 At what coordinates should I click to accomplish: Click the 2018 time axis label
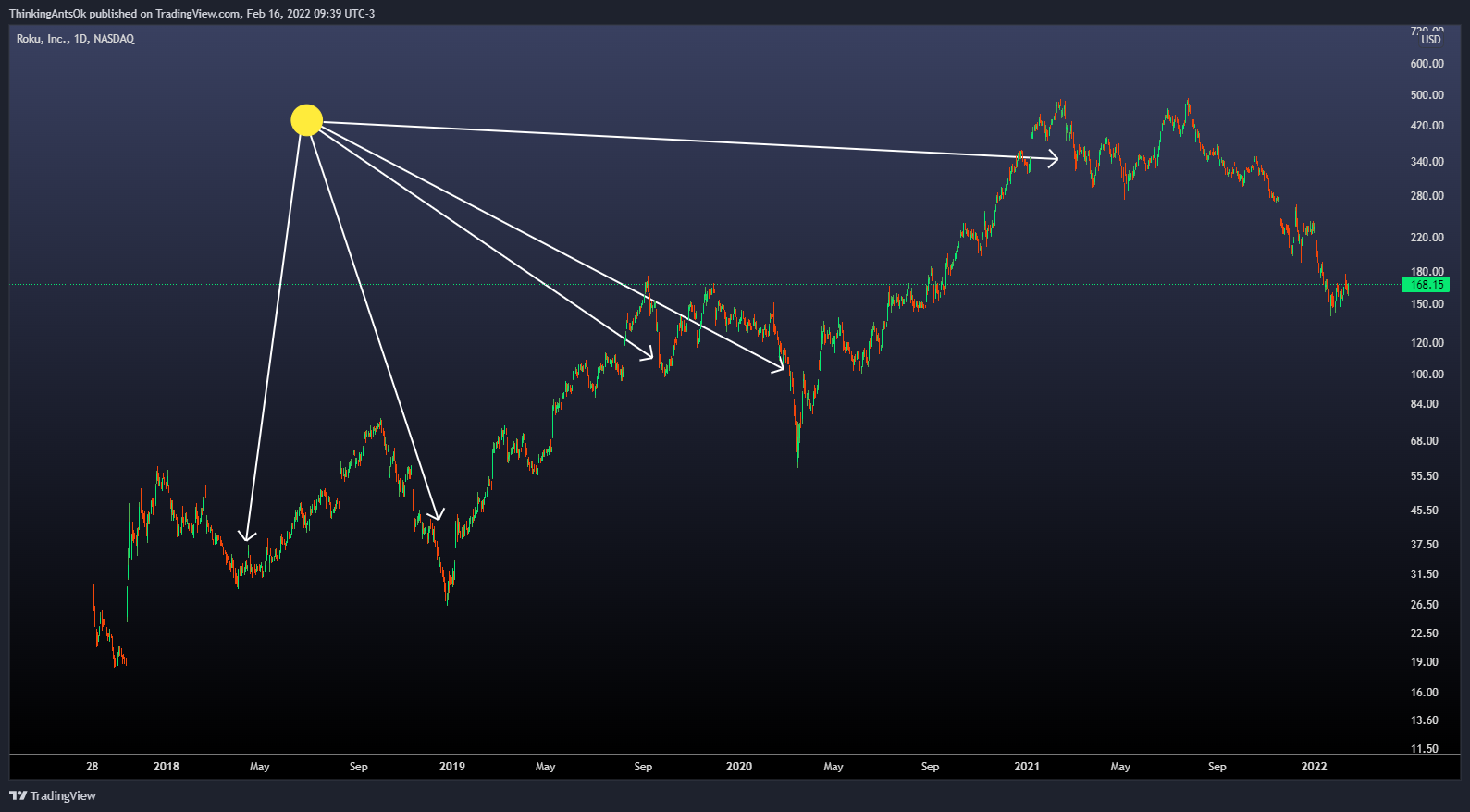[167, 767]
